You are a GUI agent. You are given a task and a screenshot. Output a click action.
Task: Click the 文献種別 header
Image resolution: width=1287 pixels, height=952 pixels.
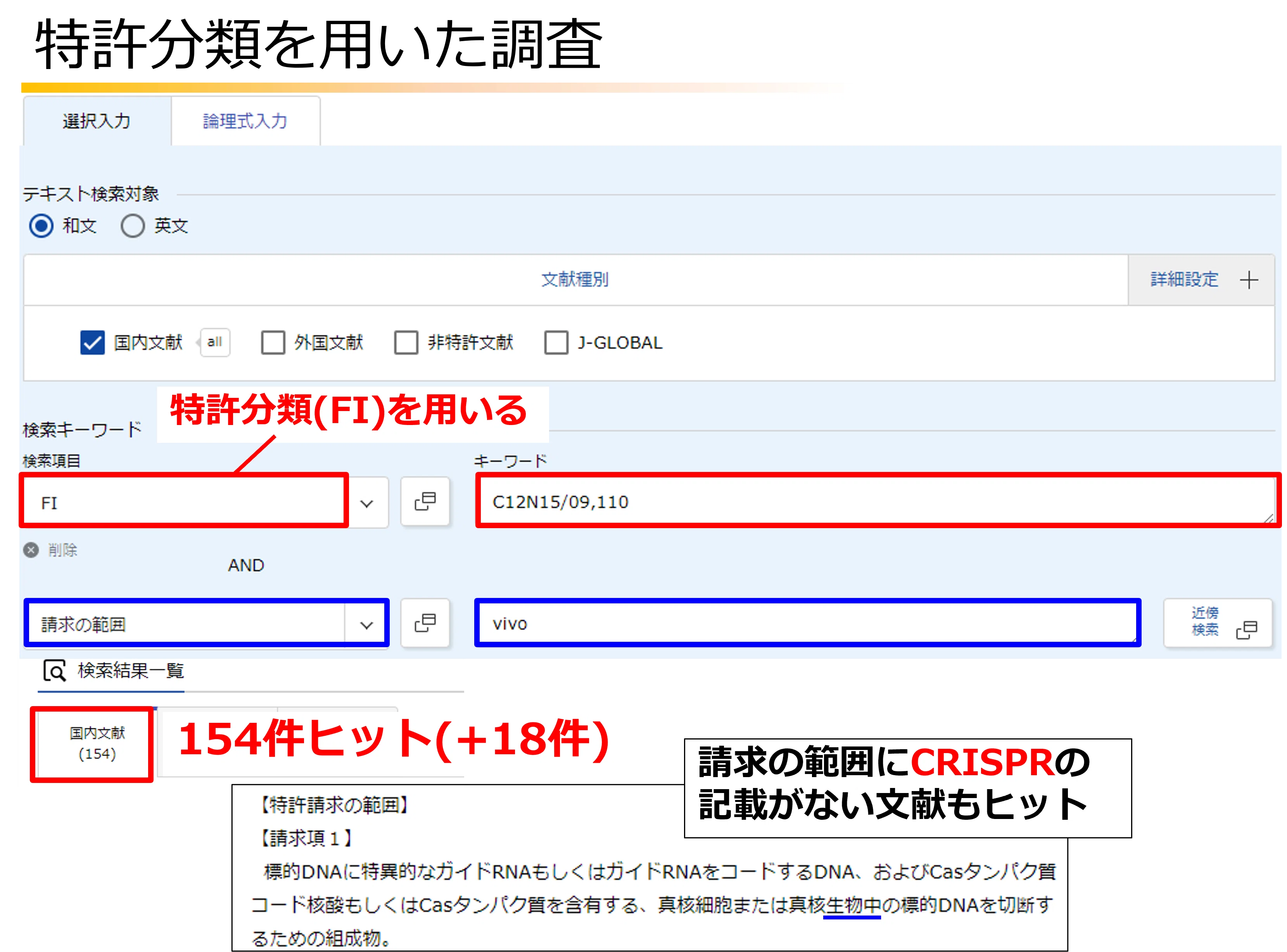click(575, 280)
